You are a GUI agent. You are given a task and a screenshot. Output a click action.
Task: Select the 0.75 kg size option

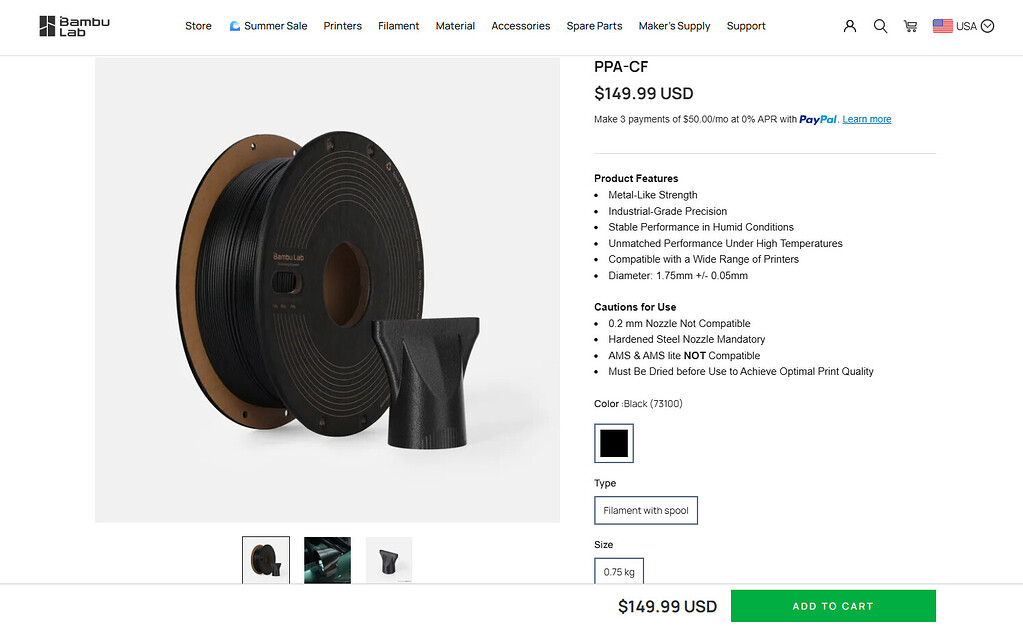pos(619,572)
